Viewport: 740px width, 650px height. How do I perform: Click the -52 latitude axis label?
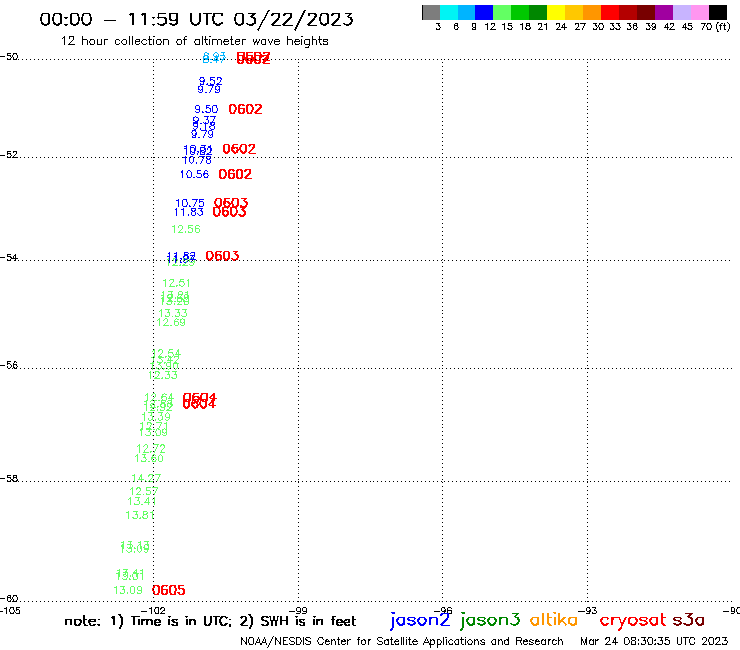(x=9, y=155)
